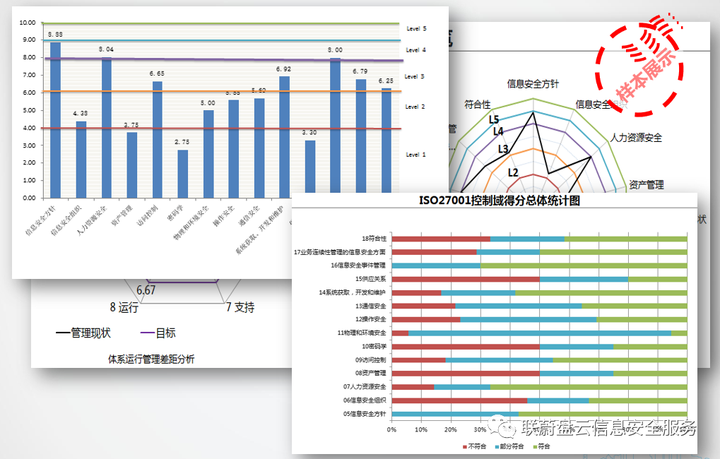Select the 符合性 label on the radar chart
Screen dimensions: 720x459
(x=478, y=105)
